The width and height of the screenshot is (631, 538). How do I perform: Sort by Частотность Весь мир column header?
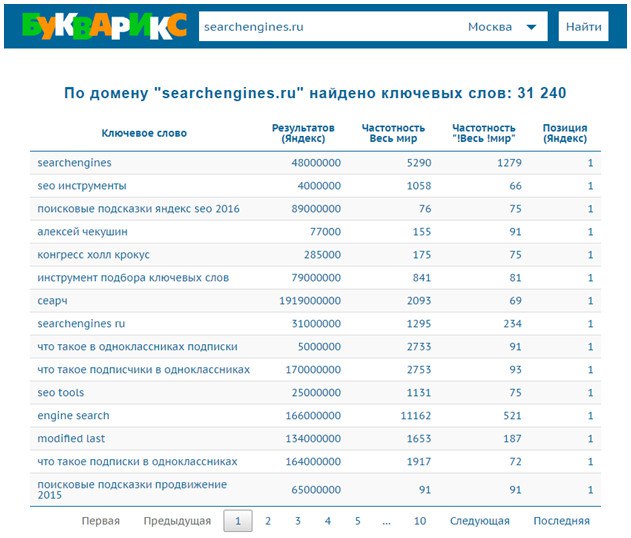pyautogui.click(x=393, y=133)
